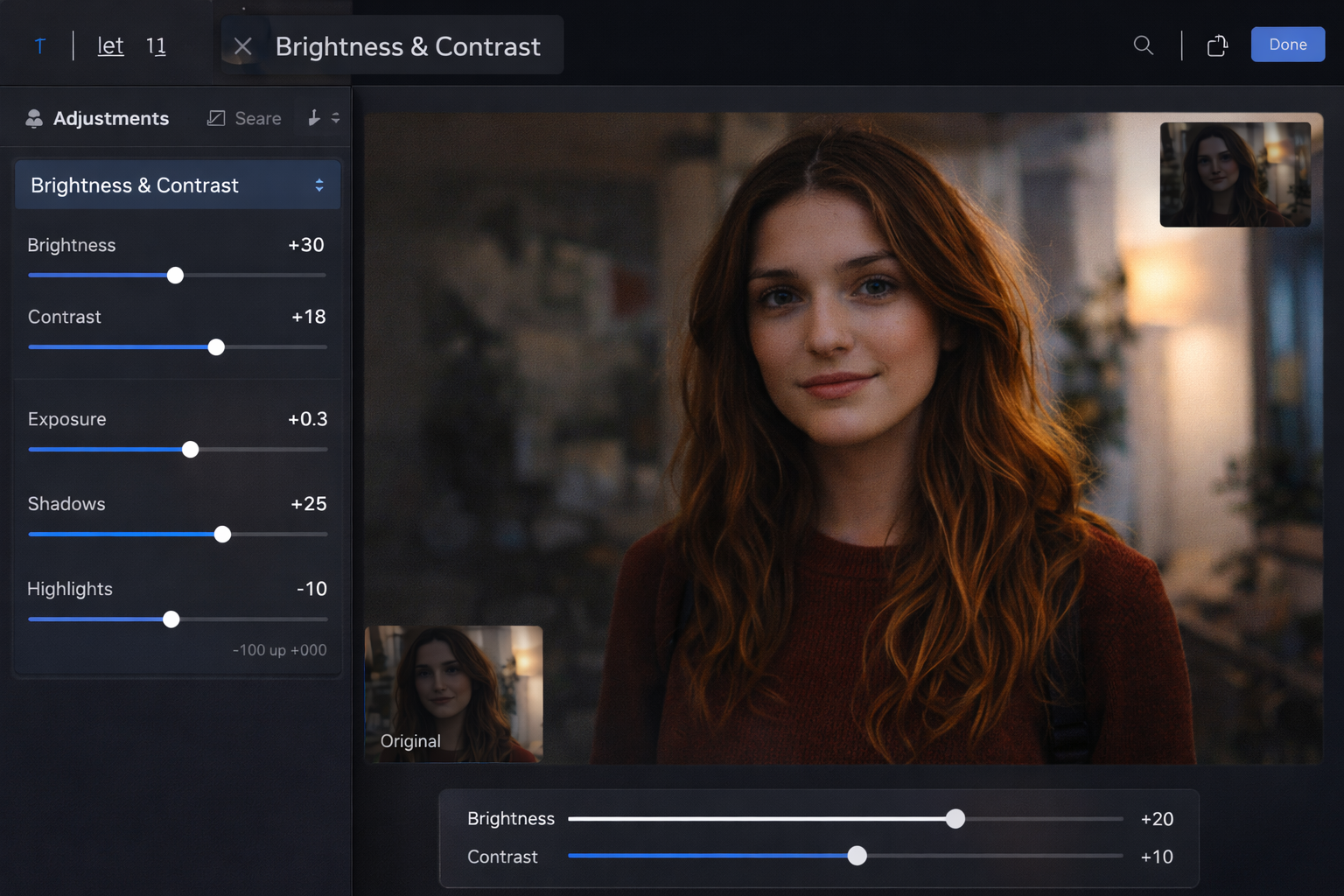Switch to the Adjustments tab
1344x896 pixels.
tap(110, 119)
